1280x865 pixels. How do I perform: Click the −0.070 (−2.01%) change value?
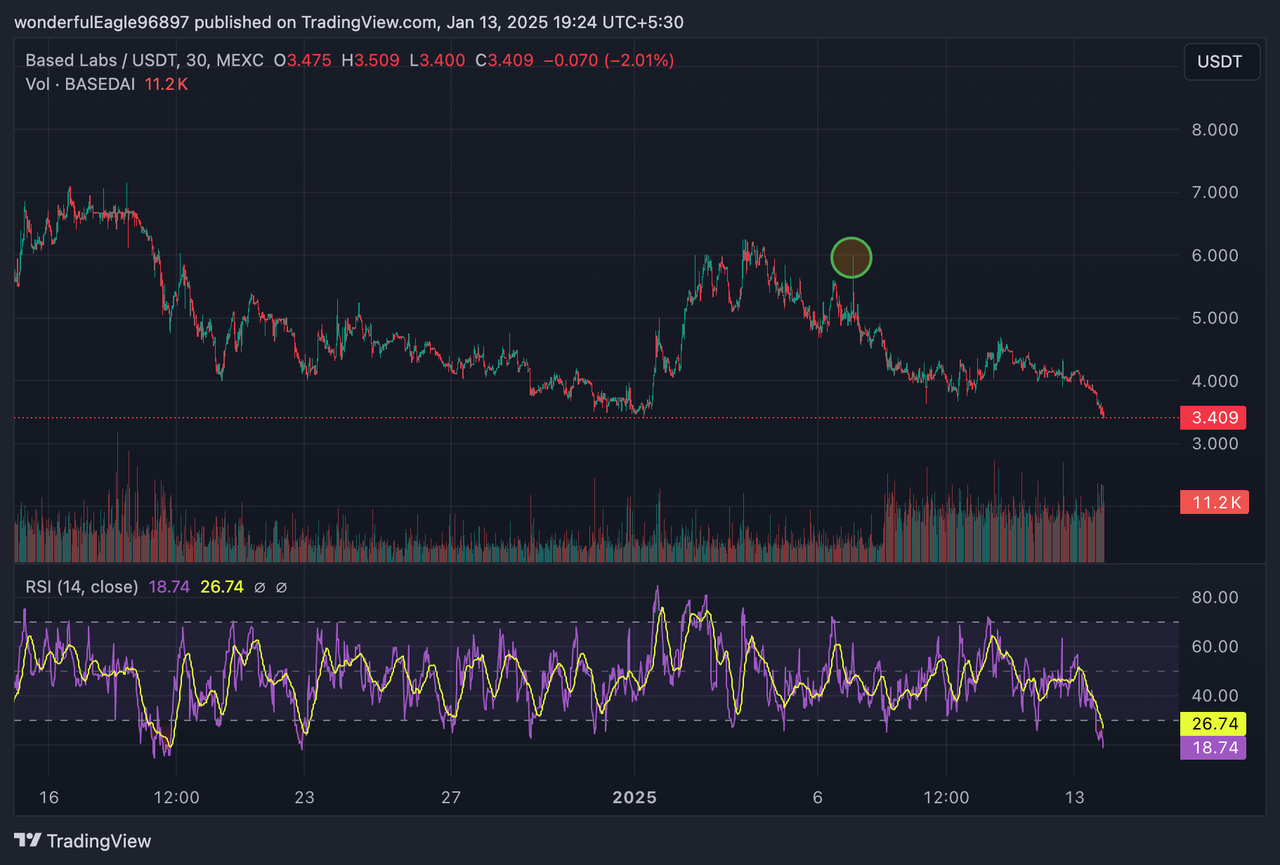(x=608, y=61)
